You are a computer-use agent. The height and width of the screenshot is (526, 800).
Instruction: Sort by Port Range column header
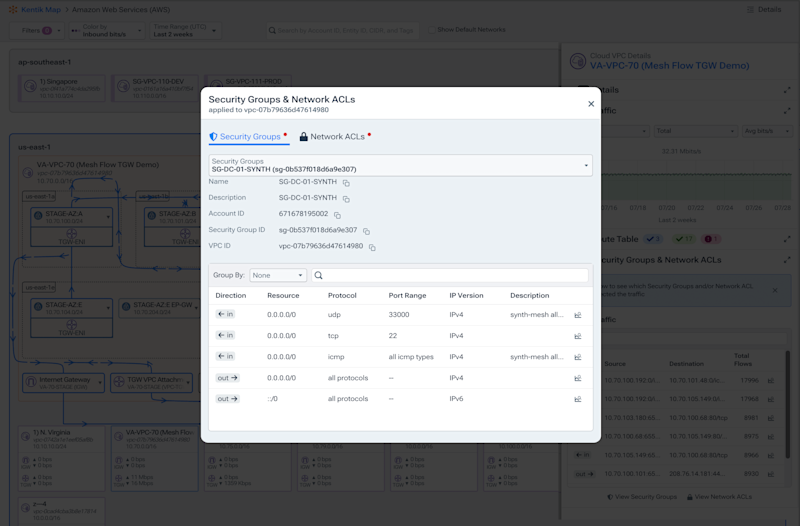407,295
